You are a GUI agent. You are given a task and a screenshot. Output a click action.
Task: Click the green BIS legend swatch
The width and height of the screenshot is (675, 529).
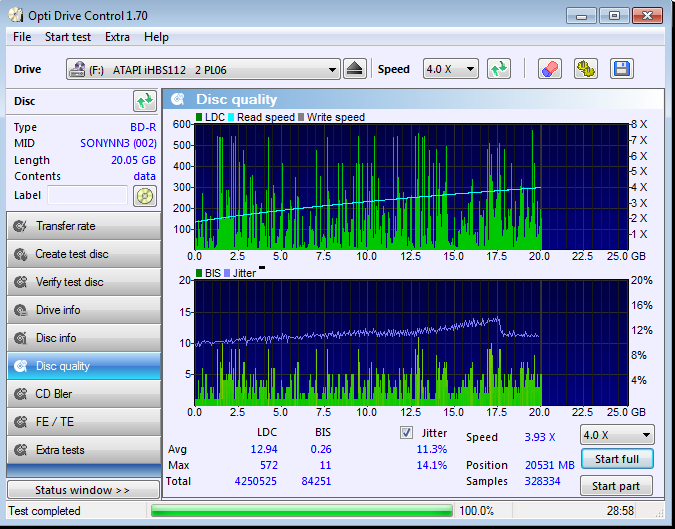pyautogui.click(x=199, y=273)
